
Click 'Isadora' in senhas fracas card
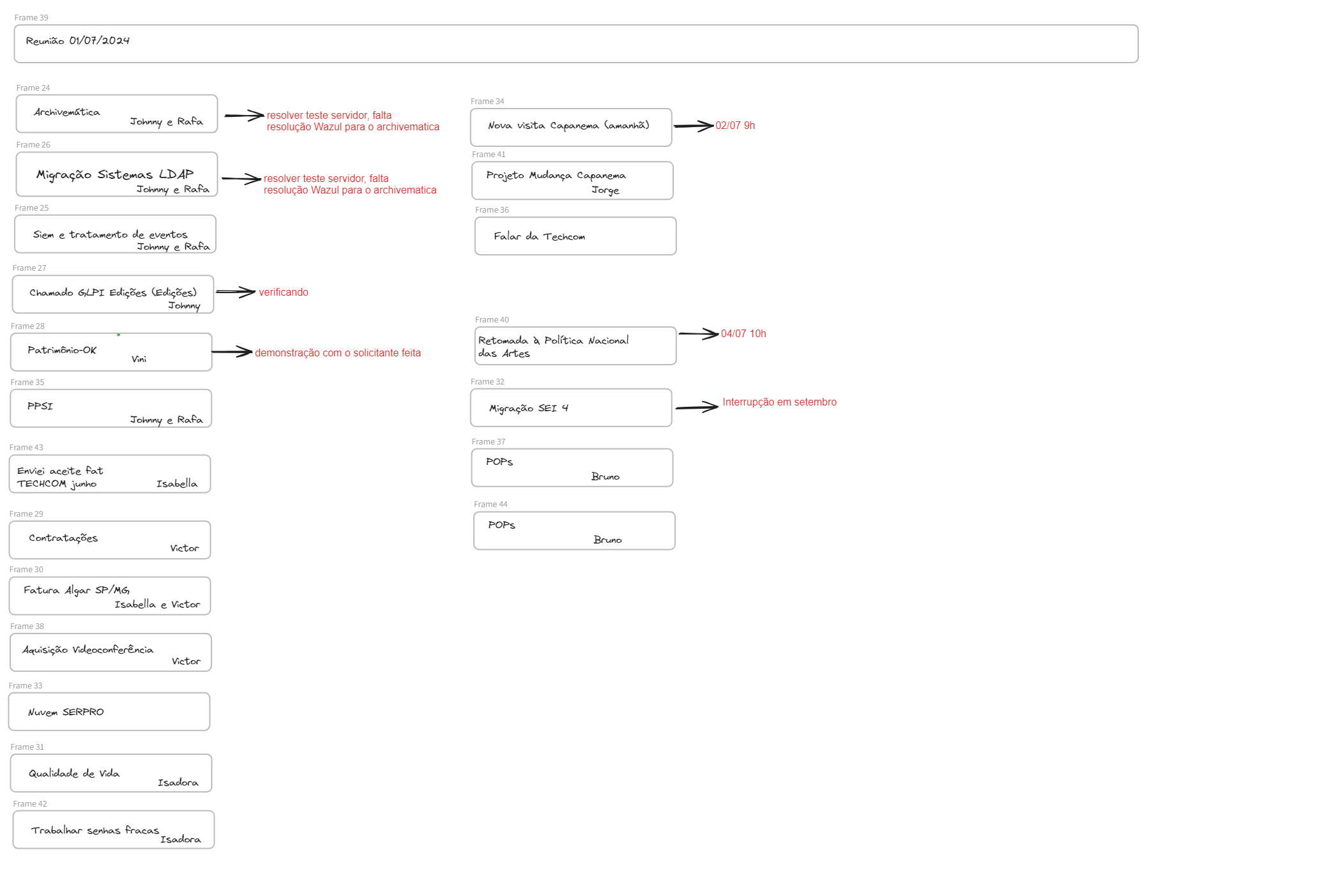pyautogui.click(x=181, y=840)
